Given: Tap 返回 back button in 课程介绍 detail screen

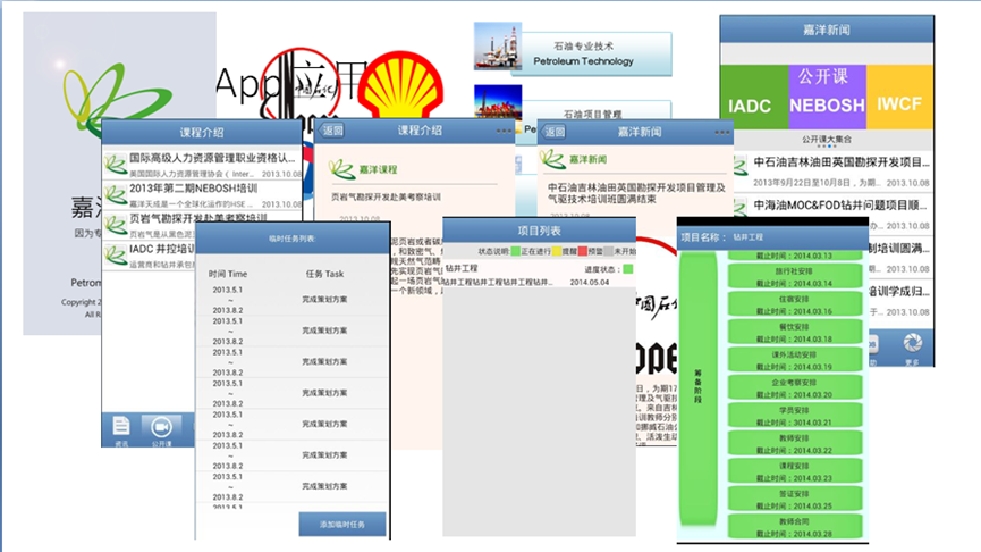Looking at the screenshot, I should click(332, 131).
